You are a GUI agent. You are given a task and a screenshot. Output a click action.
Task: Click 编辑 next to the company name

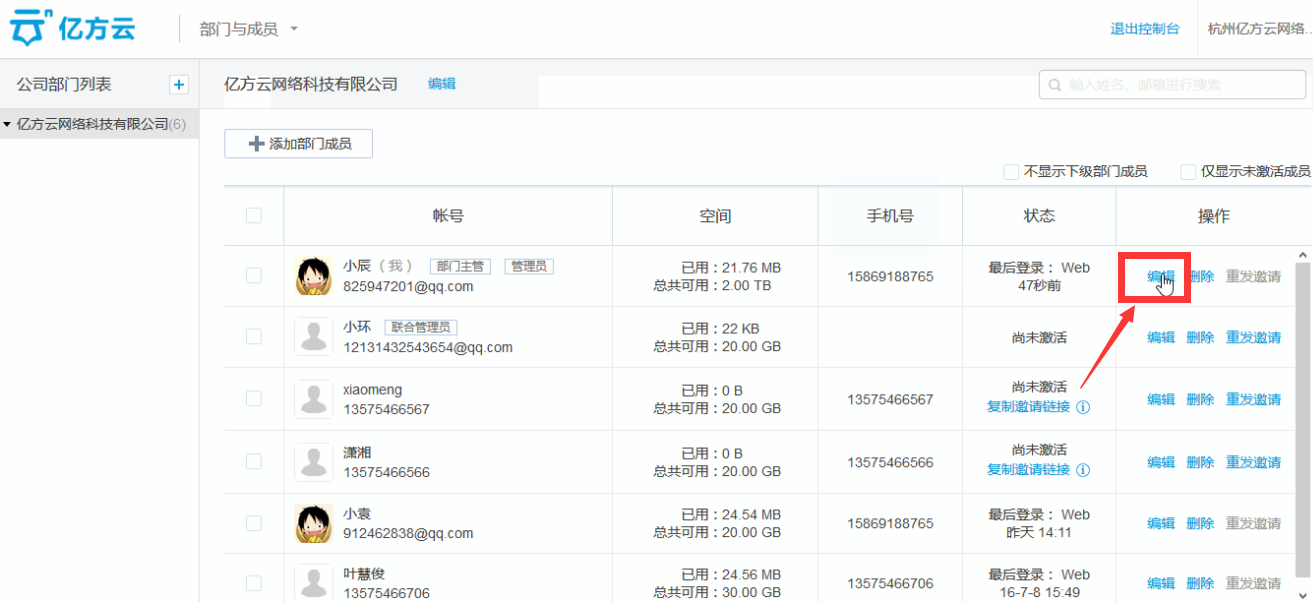pyautogui.click(x=442, y=84)
